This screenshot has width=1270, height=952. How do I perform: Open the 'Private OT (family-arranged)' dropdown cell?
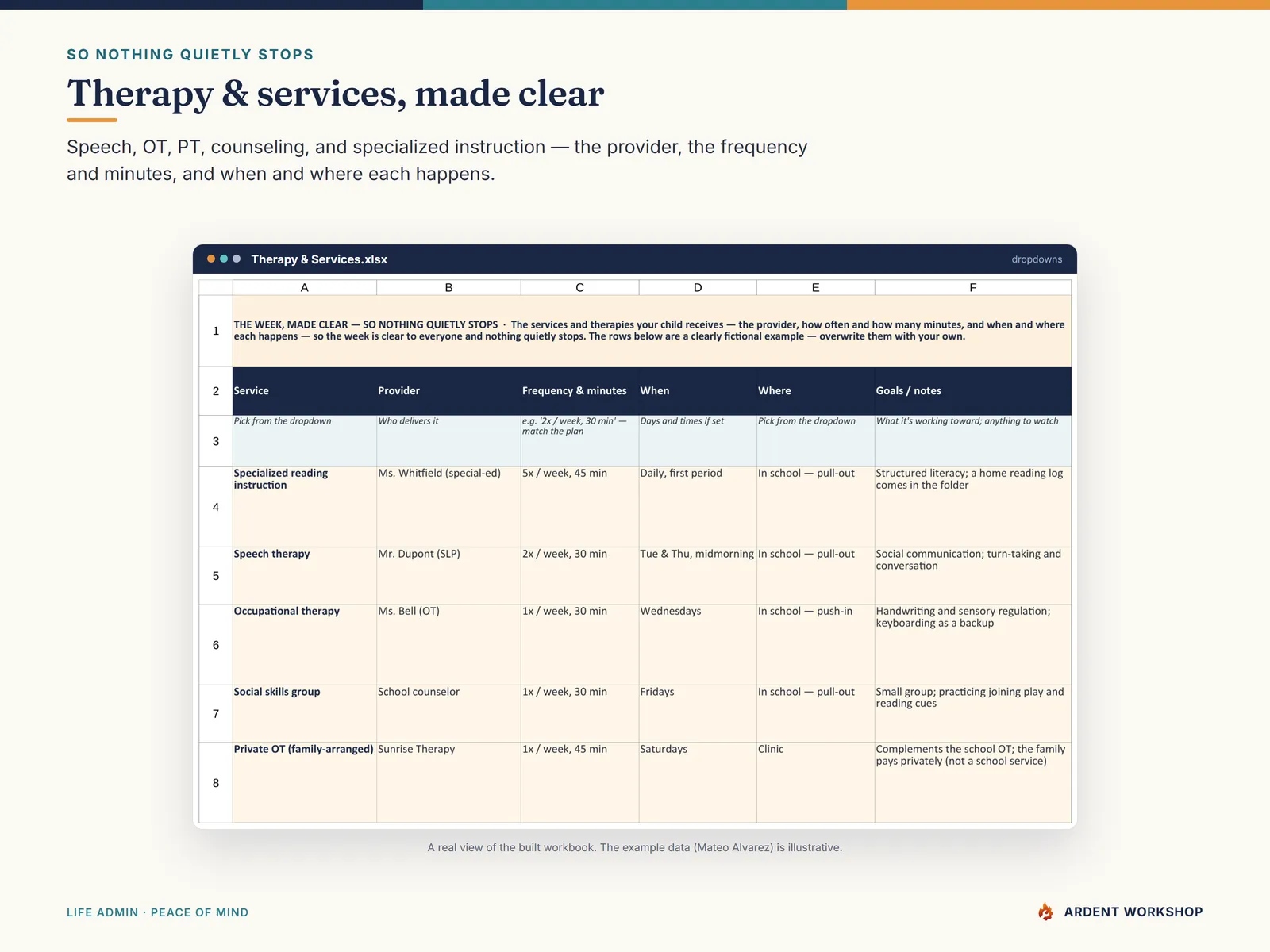[304, 783]
